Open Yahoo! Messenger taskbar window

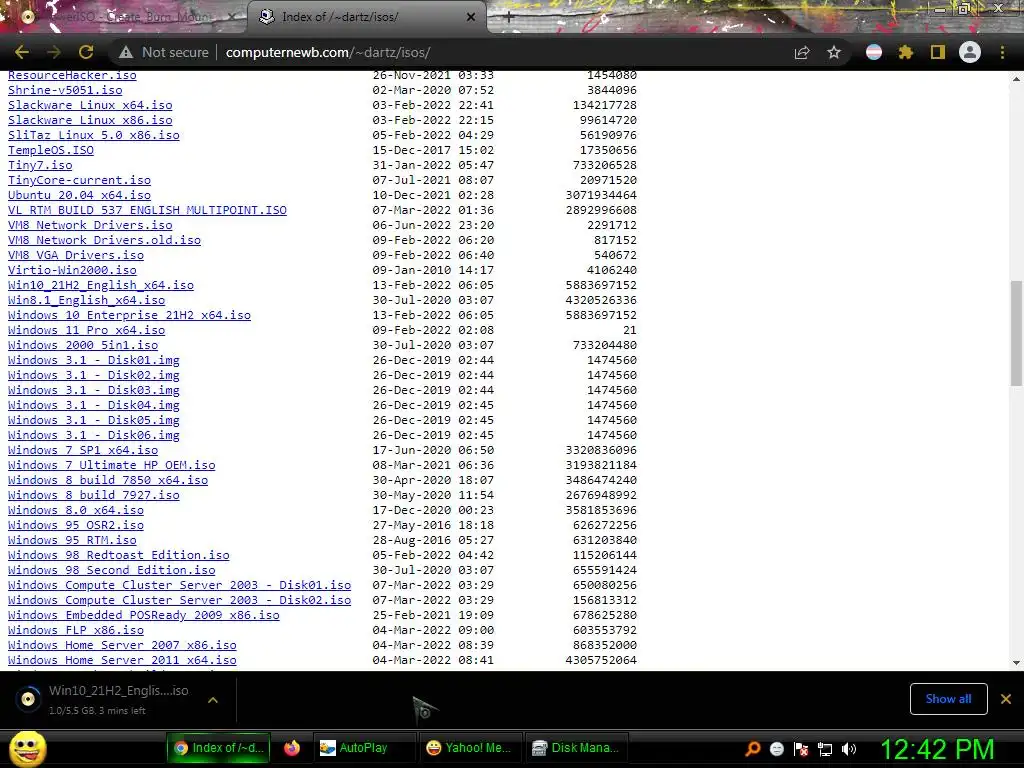click(470, 748)
